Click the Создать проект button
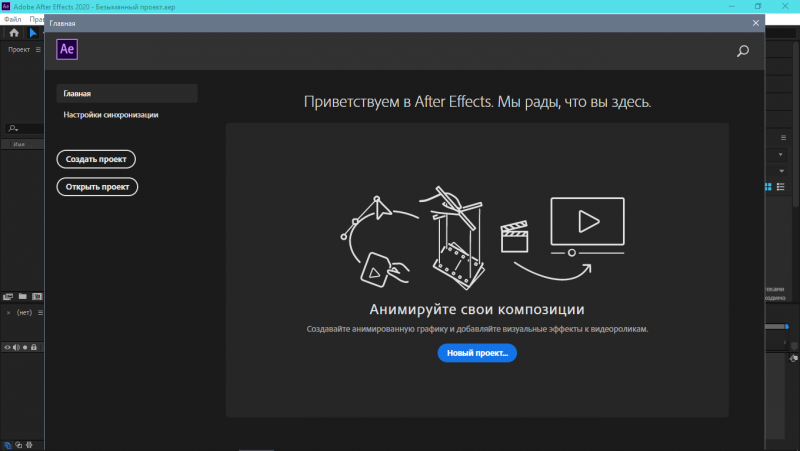This screenshot has height=451, width=800. pyautogui.click(x=96, y=159)
